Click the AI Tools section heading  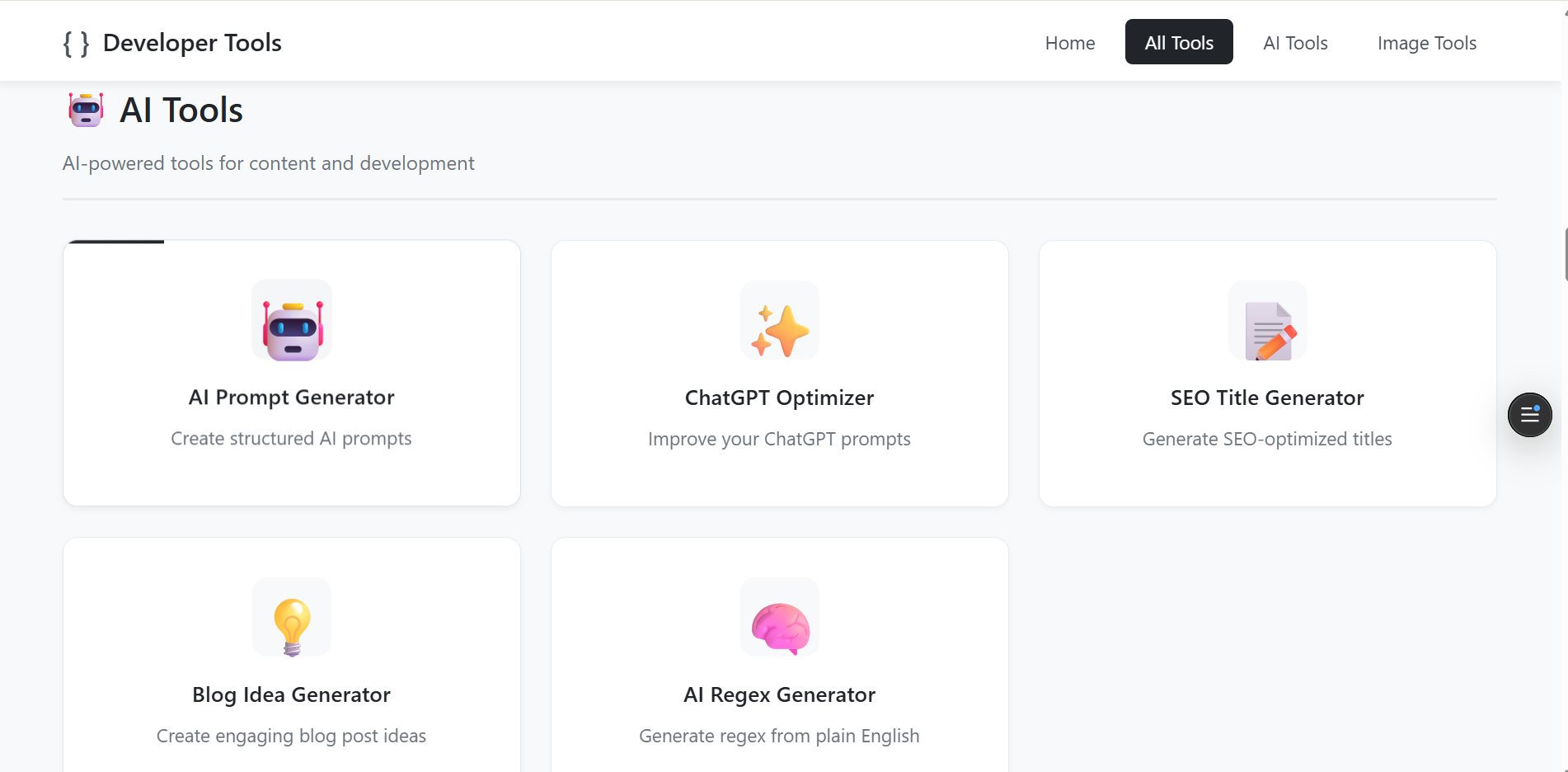pyautogui.click(x=181, y=110)
